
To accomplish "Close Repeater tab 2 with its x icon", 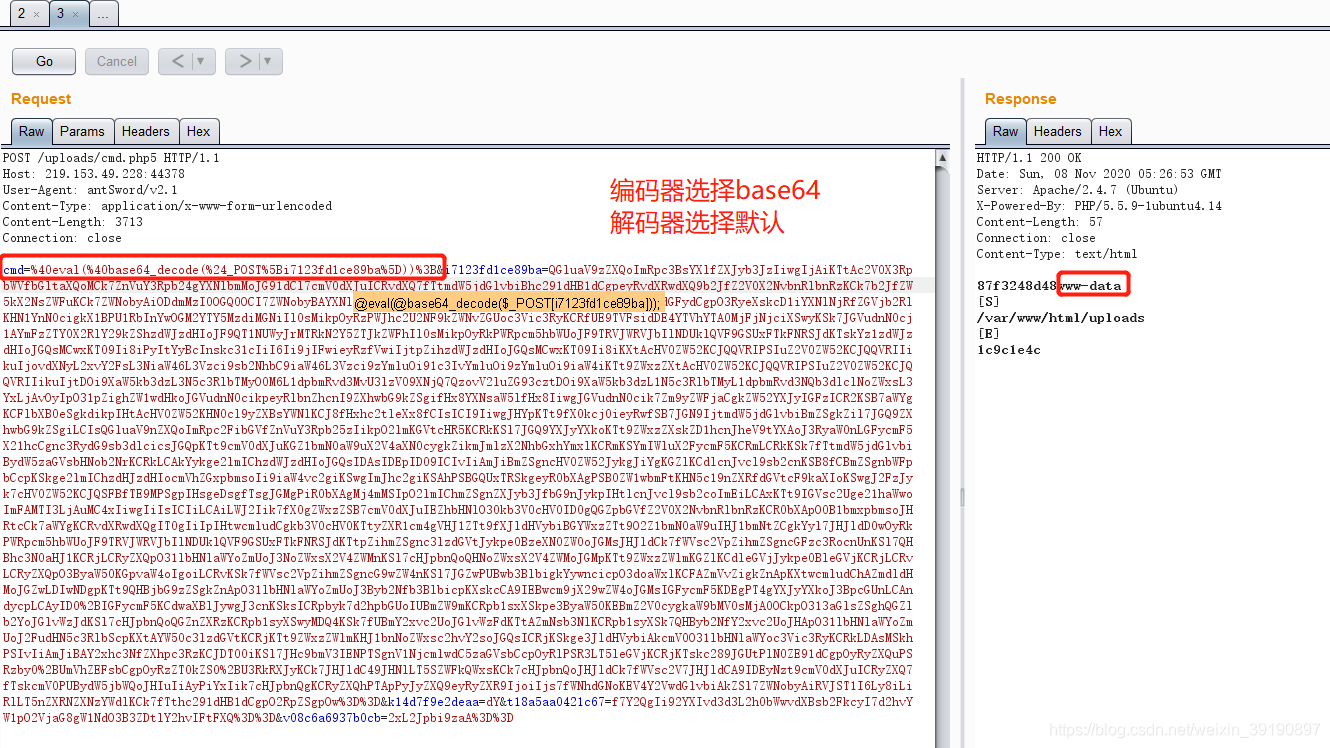I will tap(37, 14).
